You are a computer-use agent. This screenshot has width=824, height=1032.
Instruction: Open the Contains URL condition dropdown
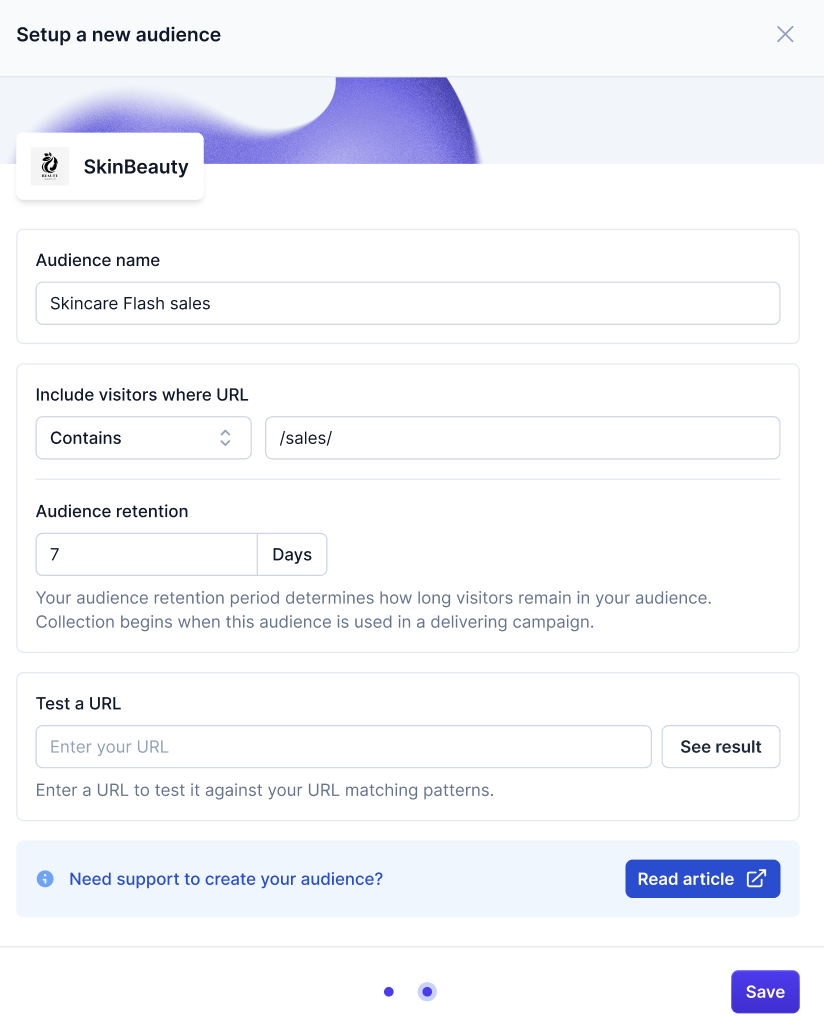[x=143, y=438]
